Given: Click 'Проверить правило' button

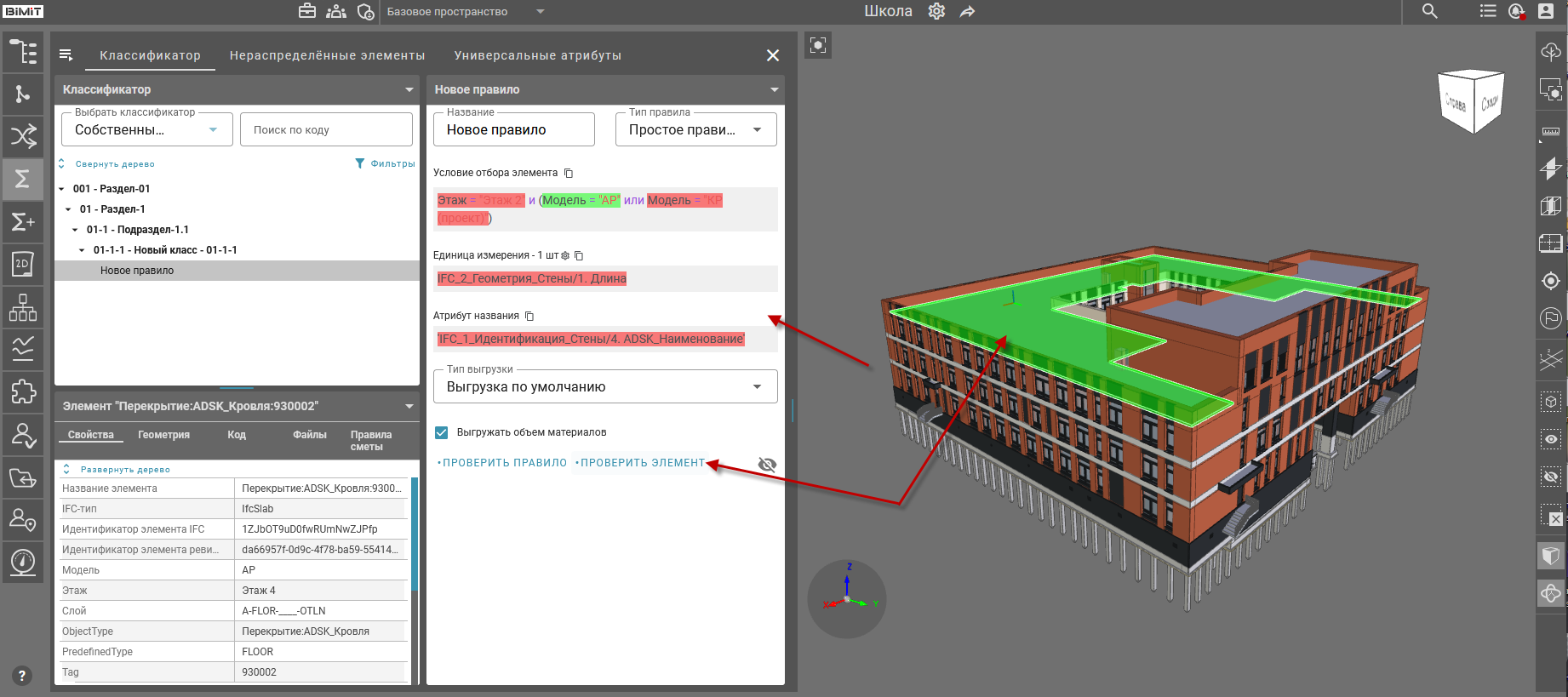Looking at the screenshot, I should [504, 463].
